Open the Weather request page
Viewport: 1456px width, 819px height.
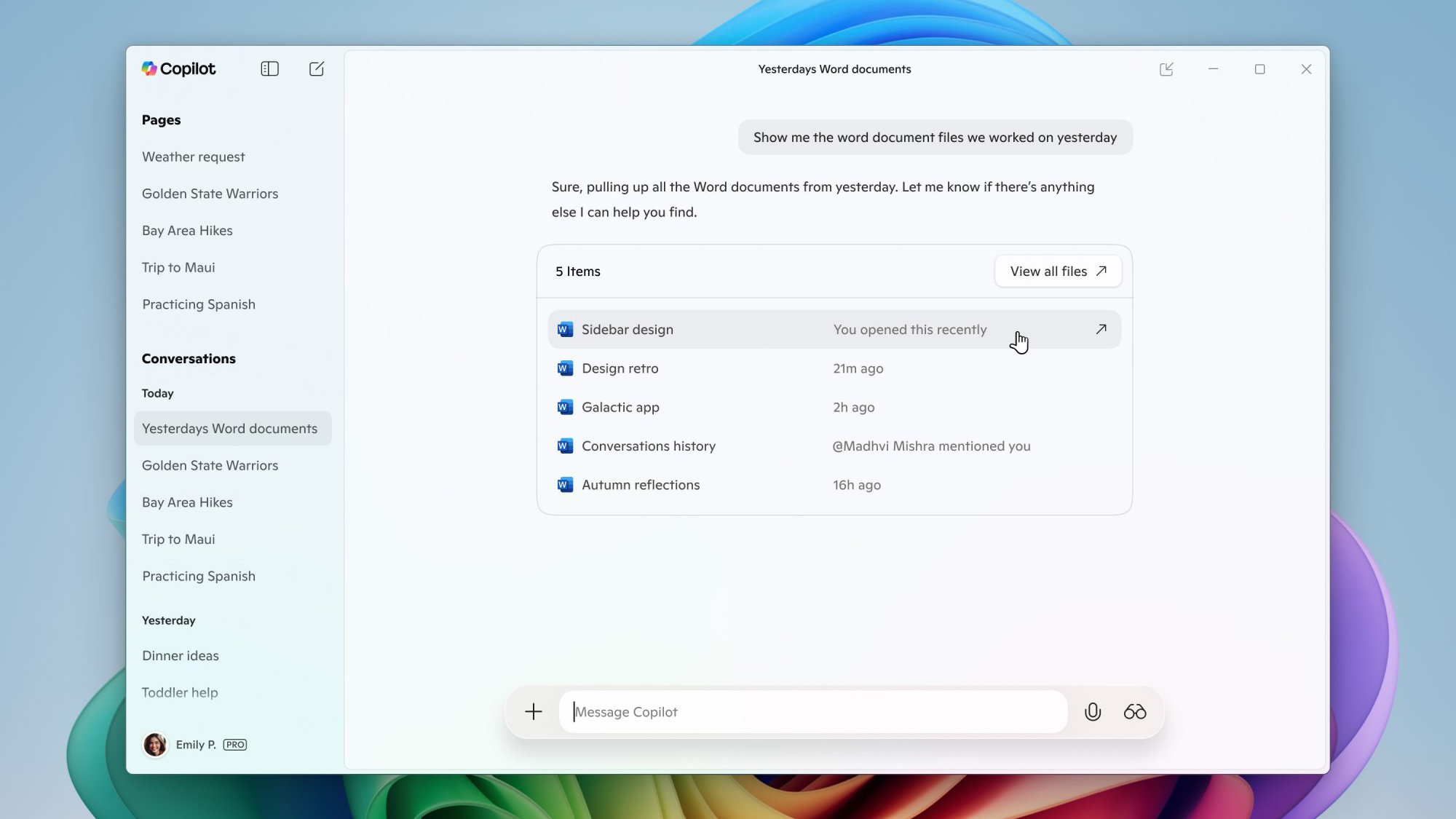click(x=194, y=157)
